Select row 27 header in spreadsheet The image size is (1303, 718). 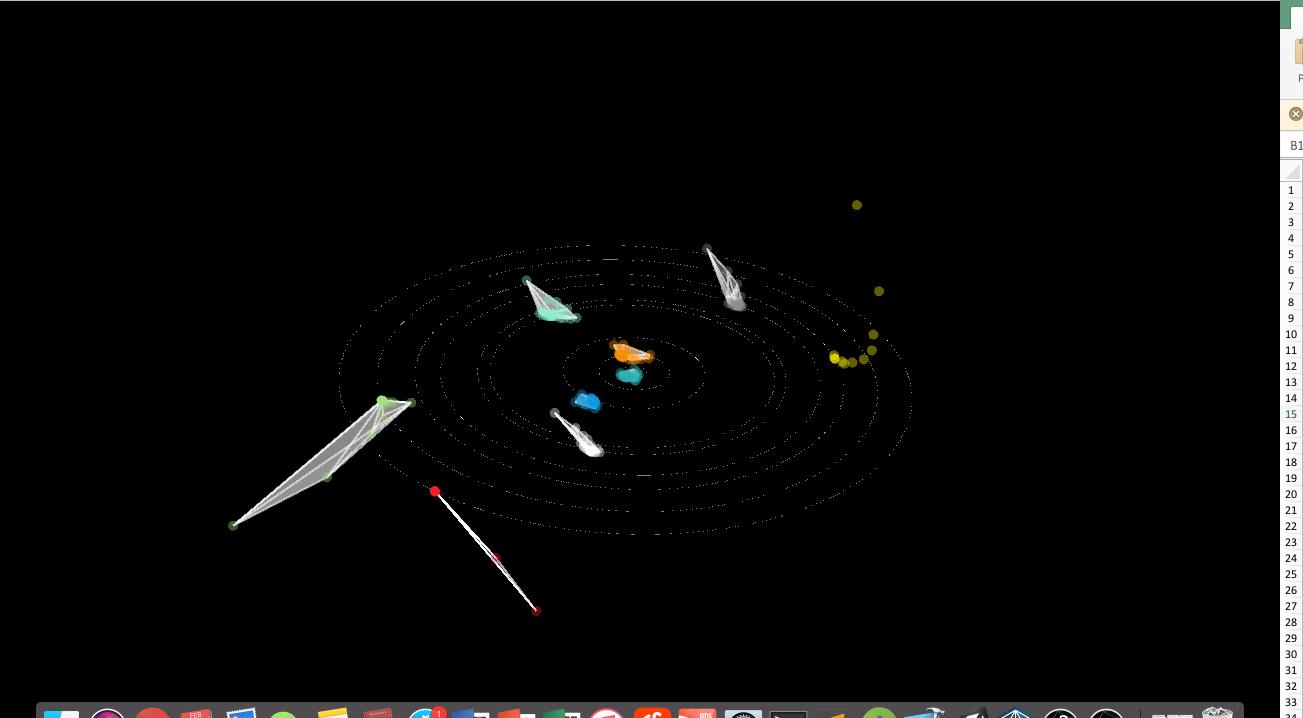(x=1291, y=606)
